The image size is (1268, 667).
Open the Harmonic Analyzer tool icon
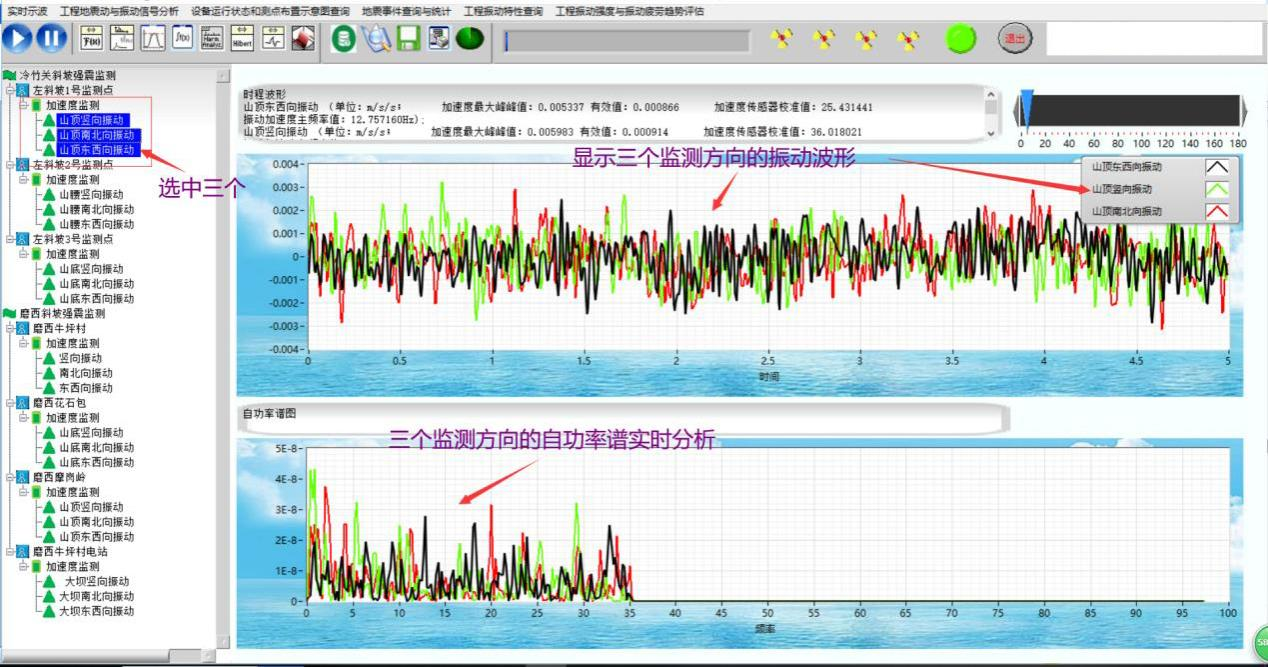click(212, 39)
